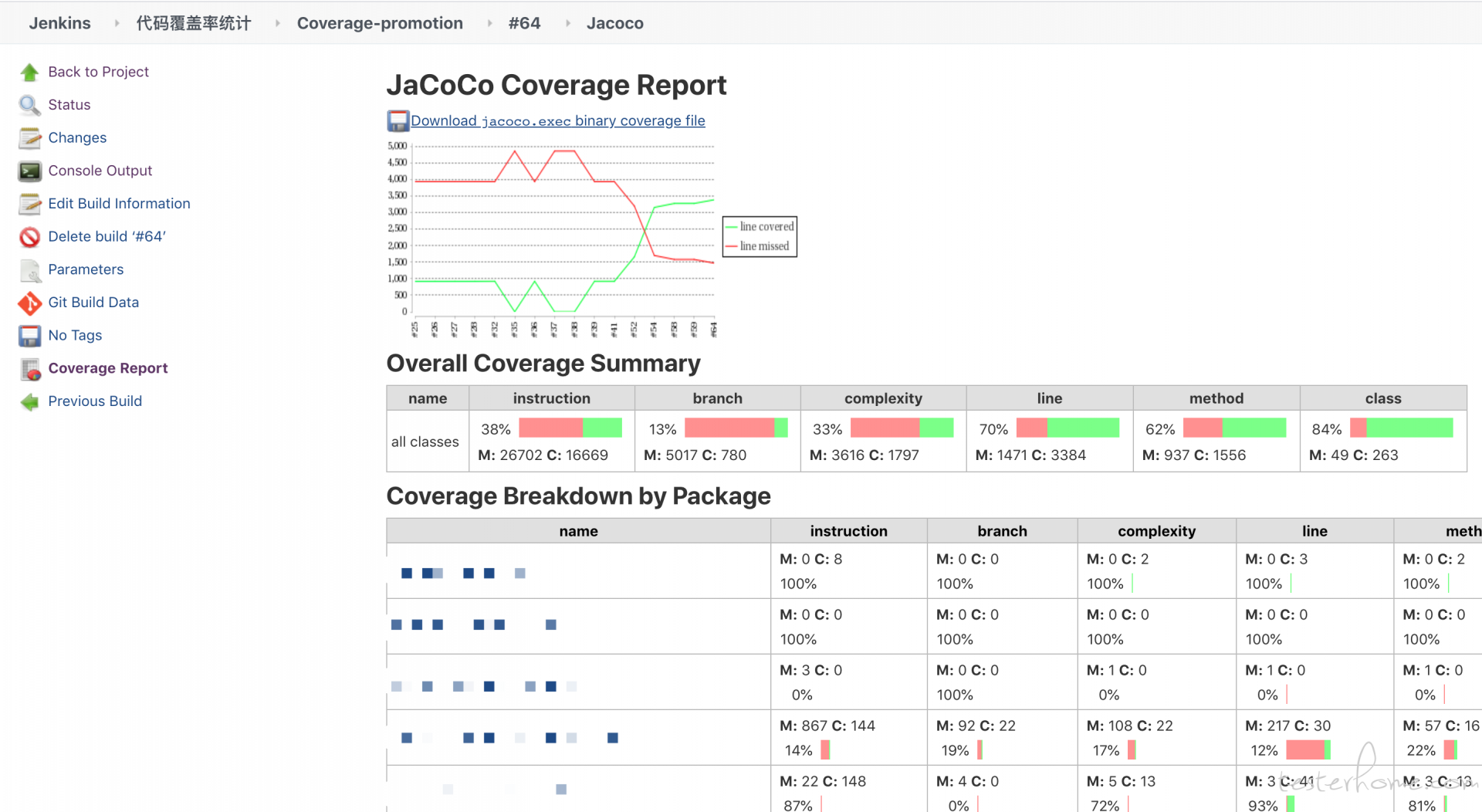Click the Coverage Report icon
The height and width of the screenshot is (812, 1482).
coord(29,369)
